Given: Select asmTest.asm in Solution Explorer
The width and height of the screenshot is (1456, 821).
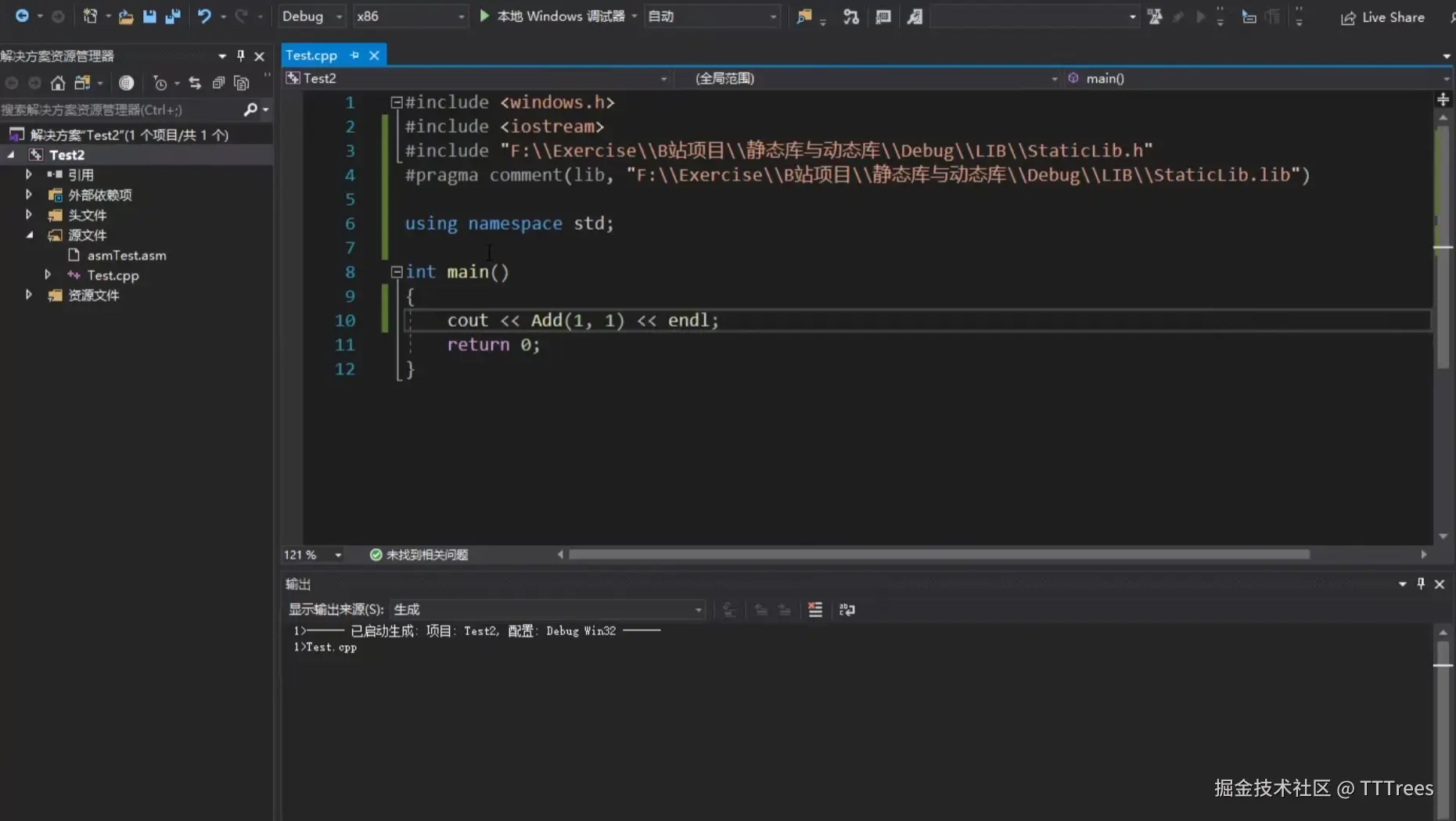Looking at the screenshot, I should (x=127, y=256).
